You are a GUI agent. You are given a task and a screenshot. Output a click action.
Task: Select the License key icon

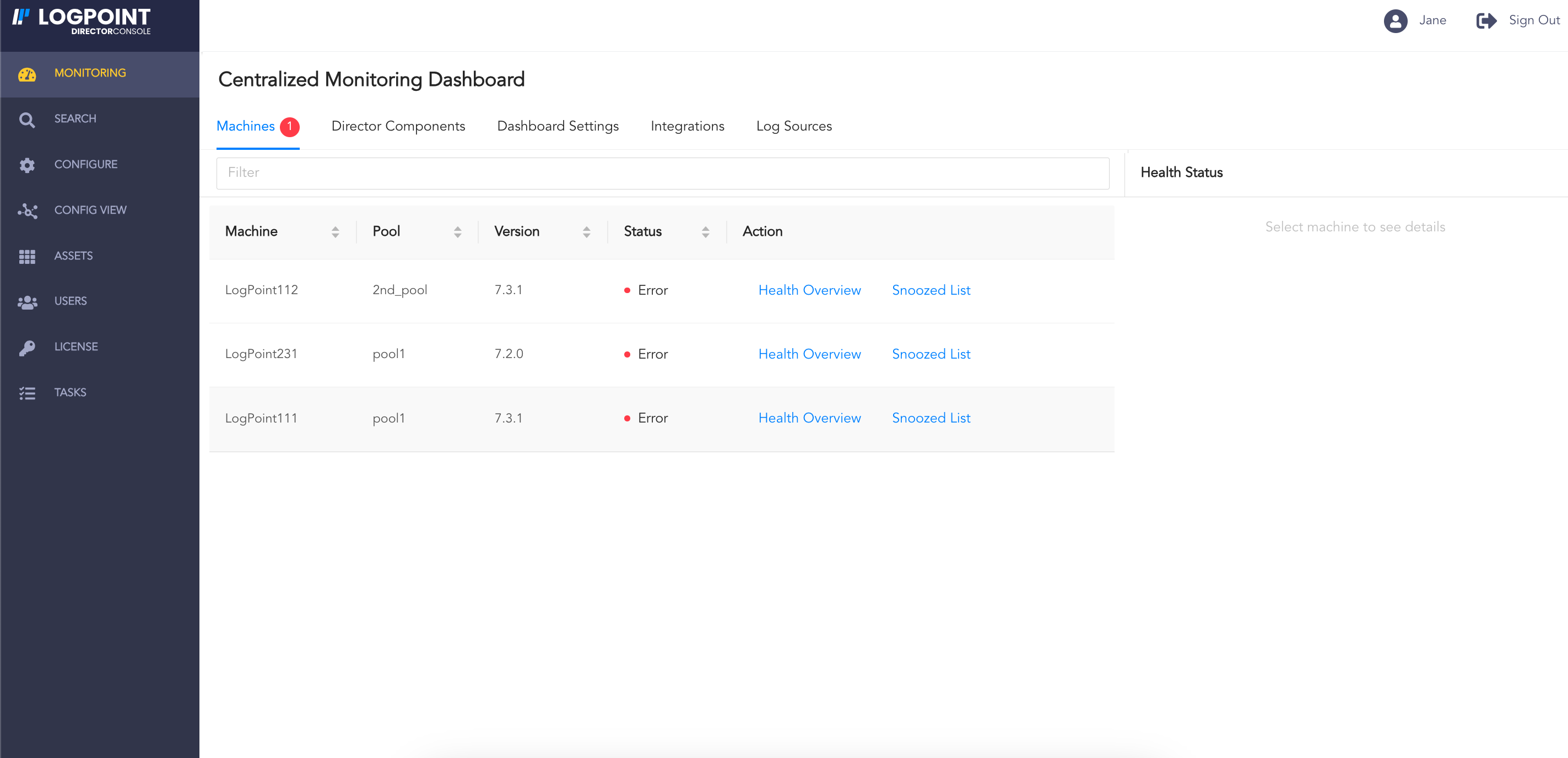point(27,347)
